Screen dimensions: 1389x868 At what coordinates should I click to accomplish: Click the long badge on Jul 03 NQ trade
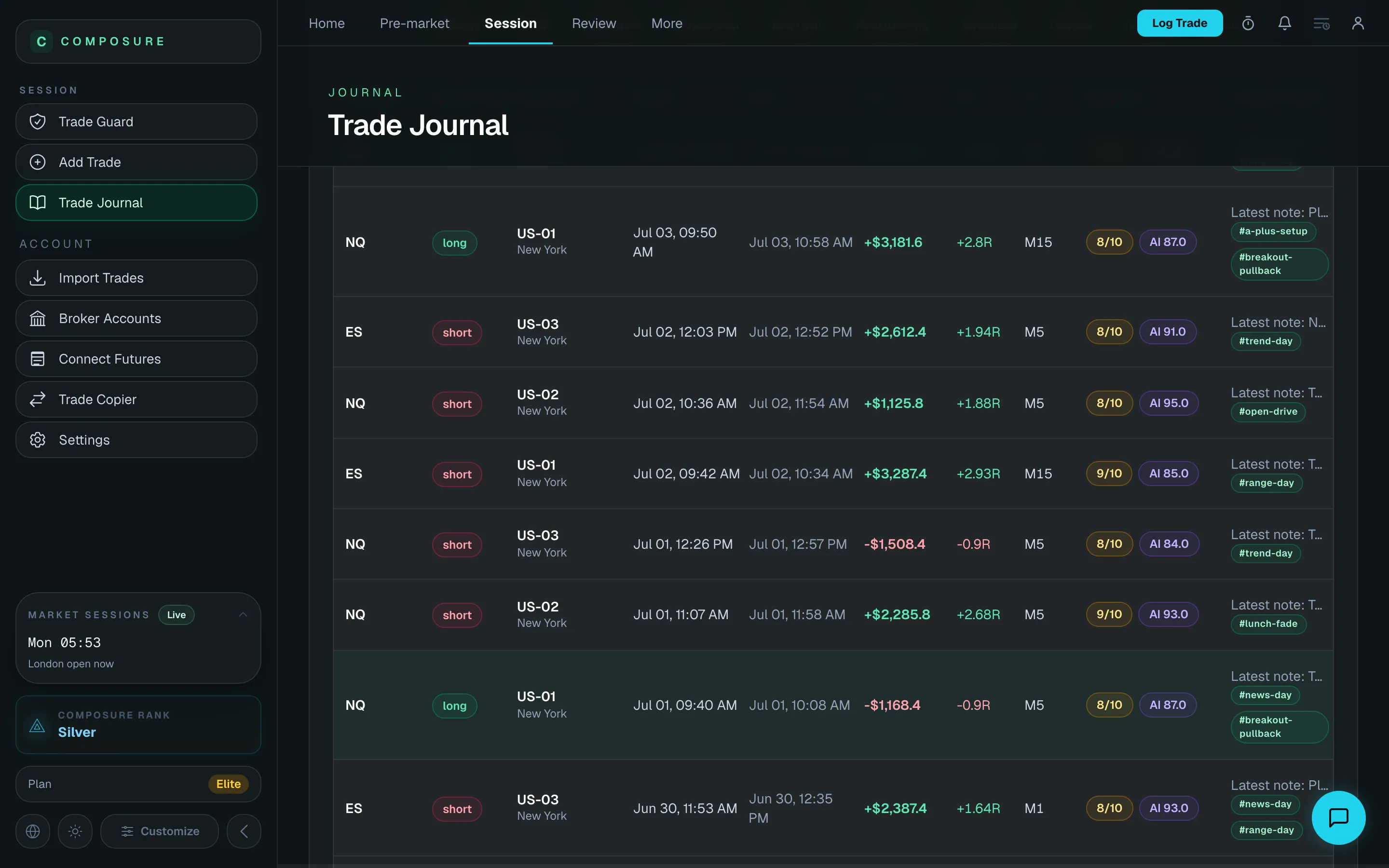455,243
